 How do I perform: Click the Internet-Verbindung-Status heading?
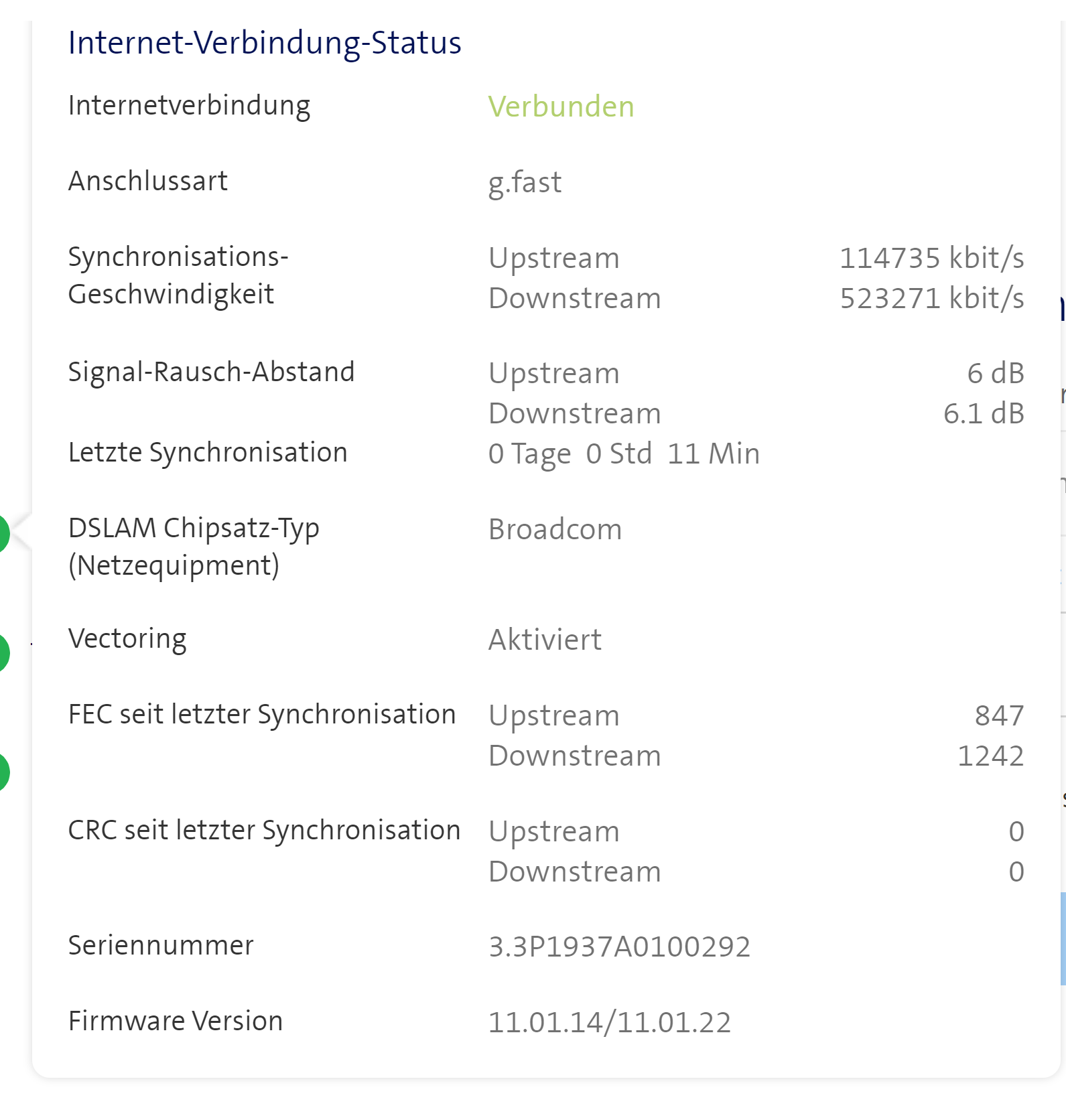coord(265,43)
